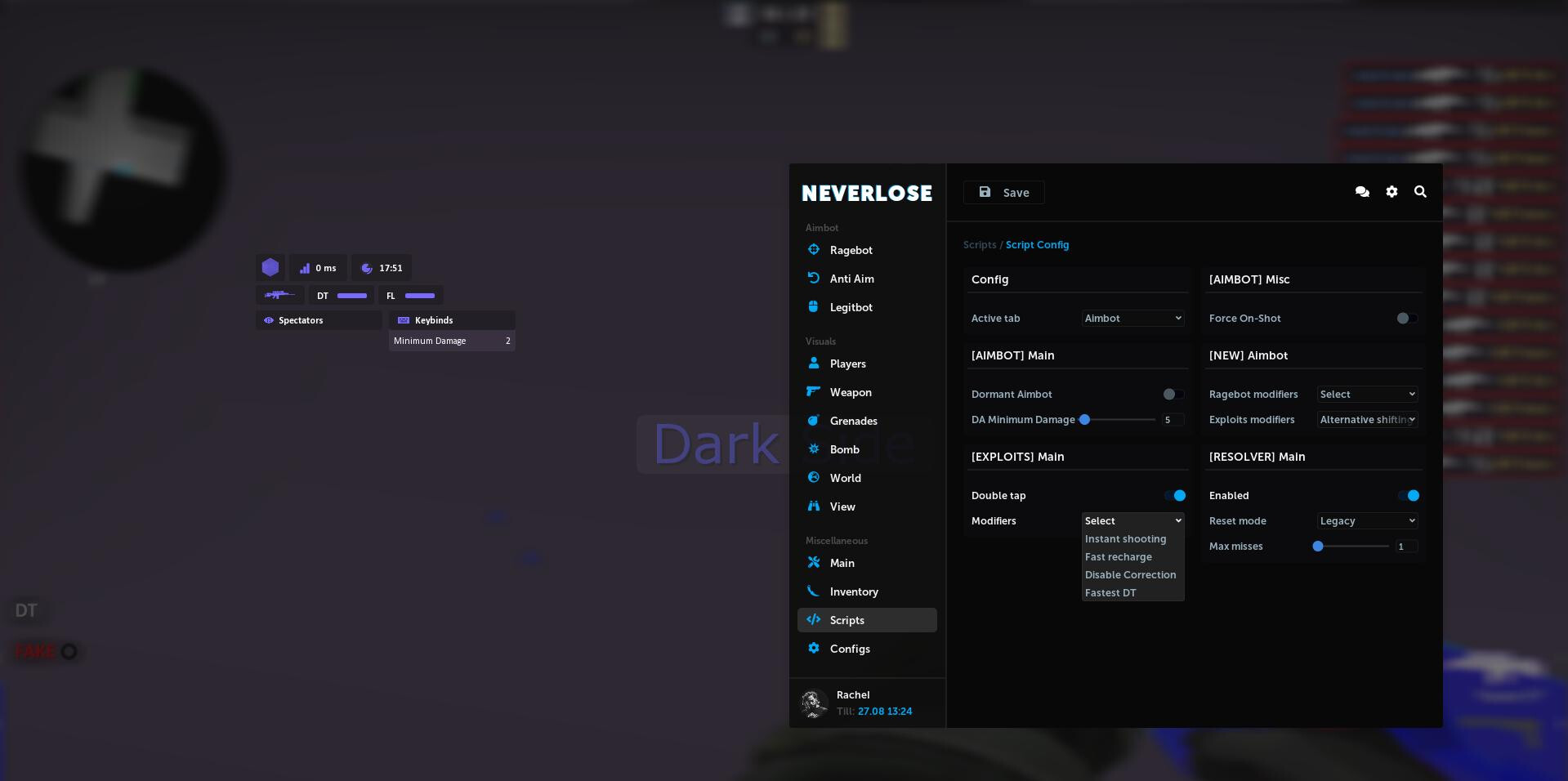Choose Fastest DT option
Image resolution: width=1568 pixels, height=781 pixels.
(1132, 592)
